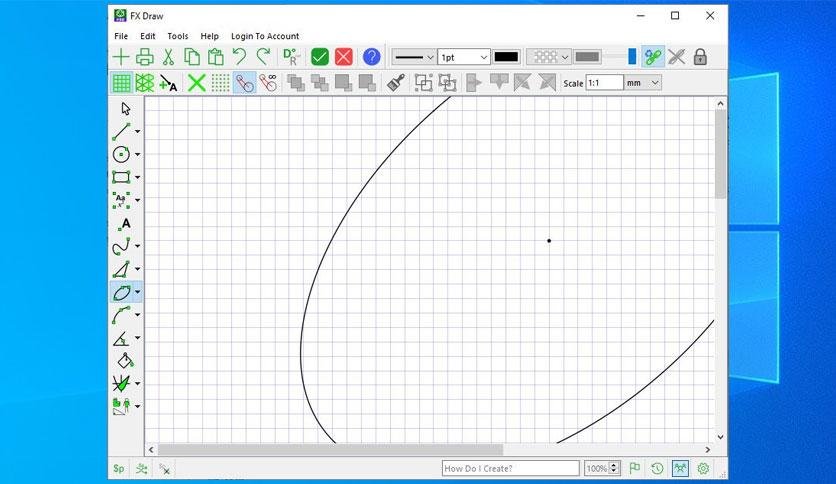Choose the ellipse drawing tool
The image size is (836, 484).
click(122, 292)
